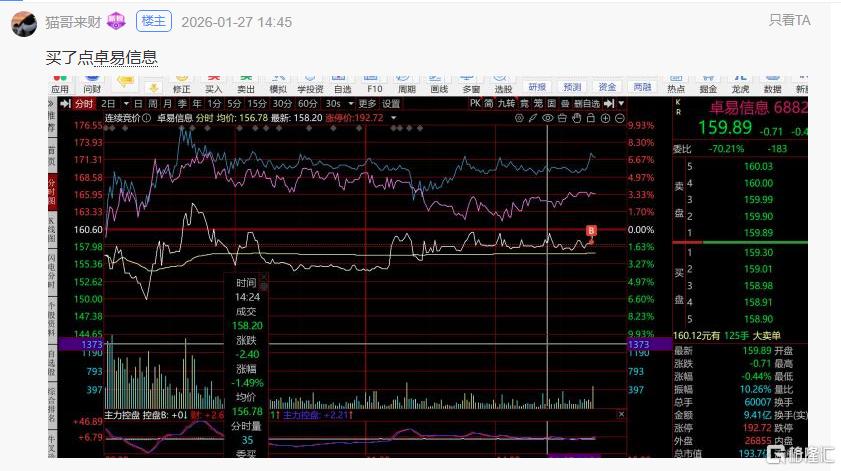Click the 买入 buy button
The height and width of the screenshot is (471, 841).
click(x=213, y=85)
